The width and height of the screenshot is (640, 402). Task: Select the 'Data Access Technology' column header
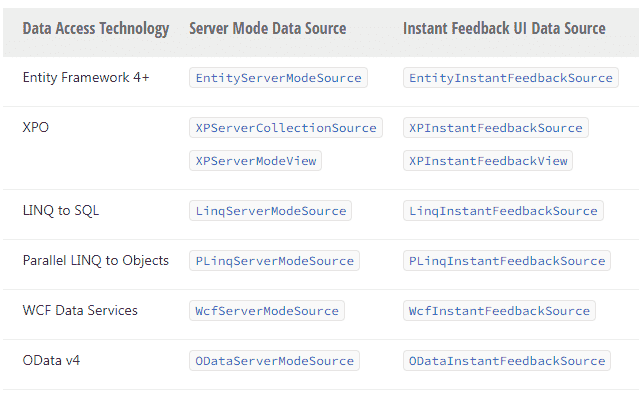(x=96, y=29)
